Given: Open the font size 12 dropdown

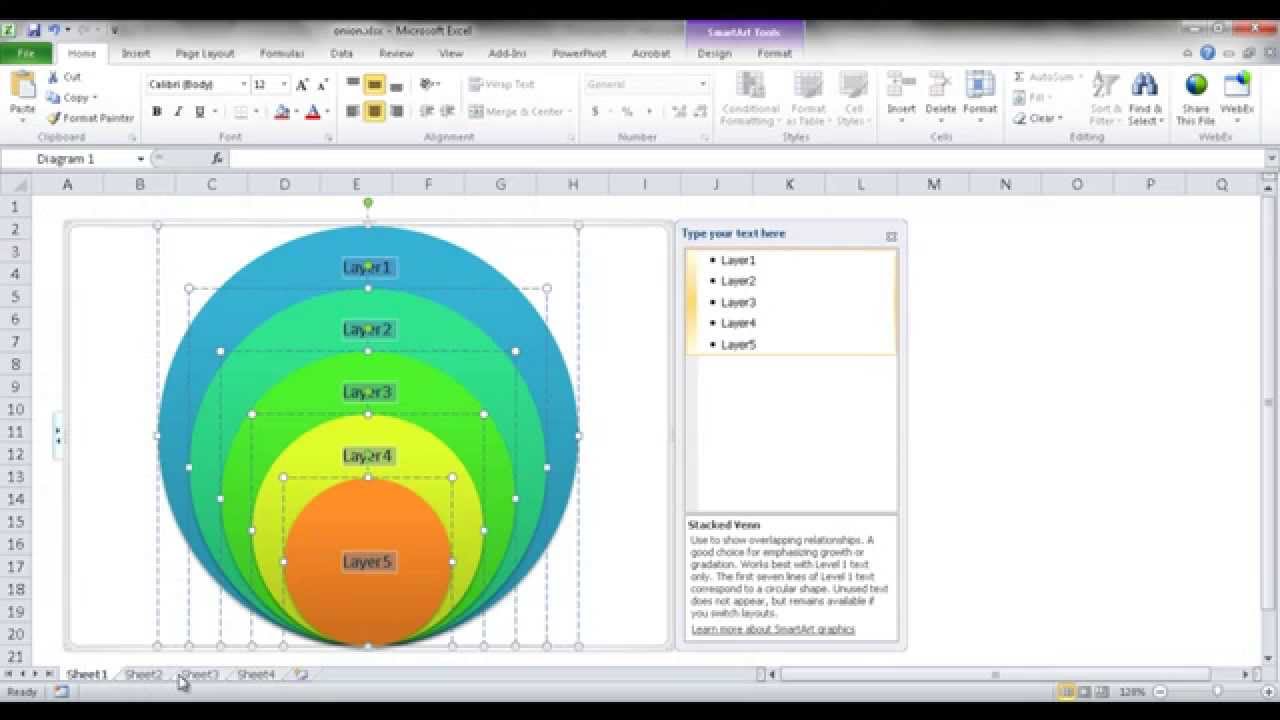Looking at the screenshot, I should [284, 85].
